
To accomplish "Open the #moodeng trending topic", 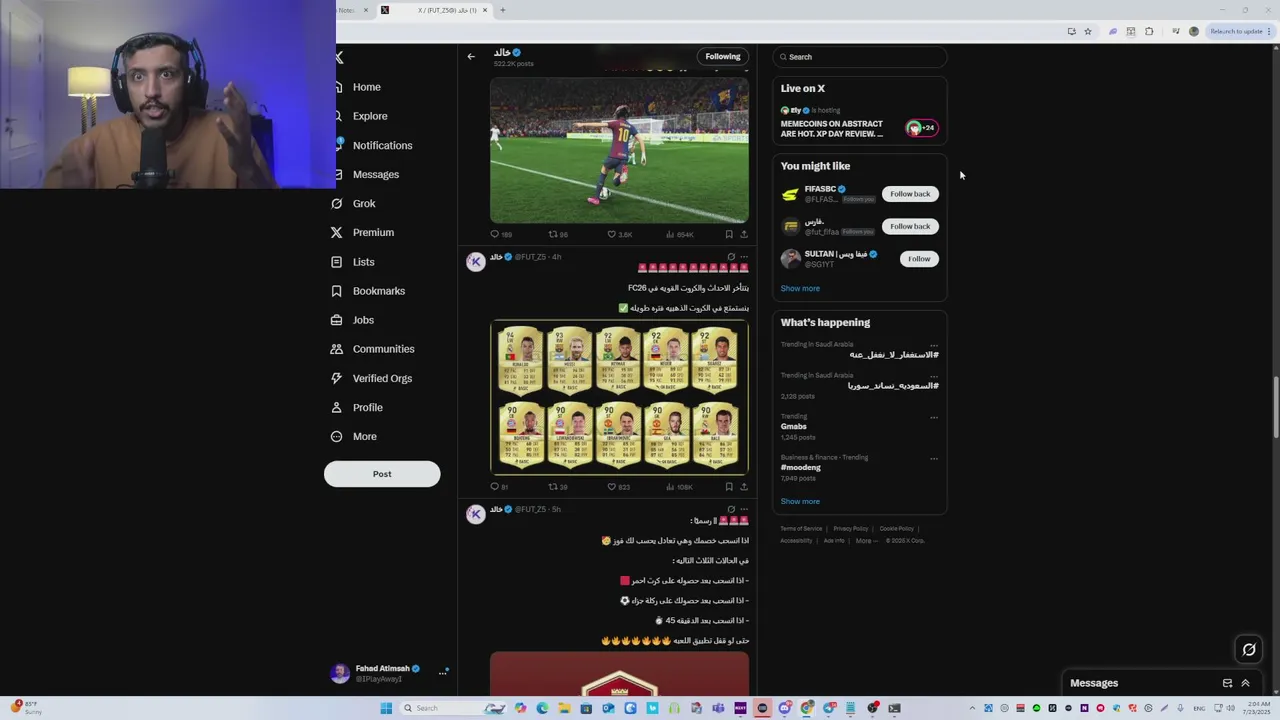I will click(801, 467).
